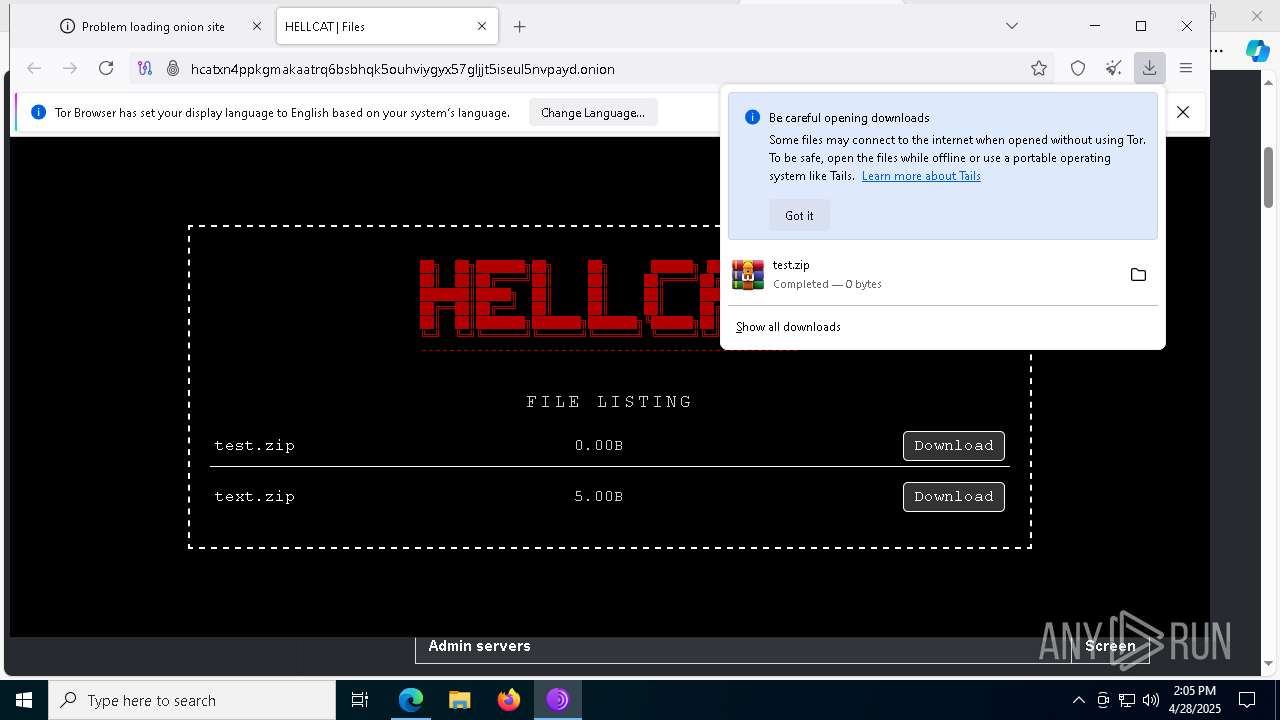
Task: Open File Explorer from taskbar
Action: [460, 700]
